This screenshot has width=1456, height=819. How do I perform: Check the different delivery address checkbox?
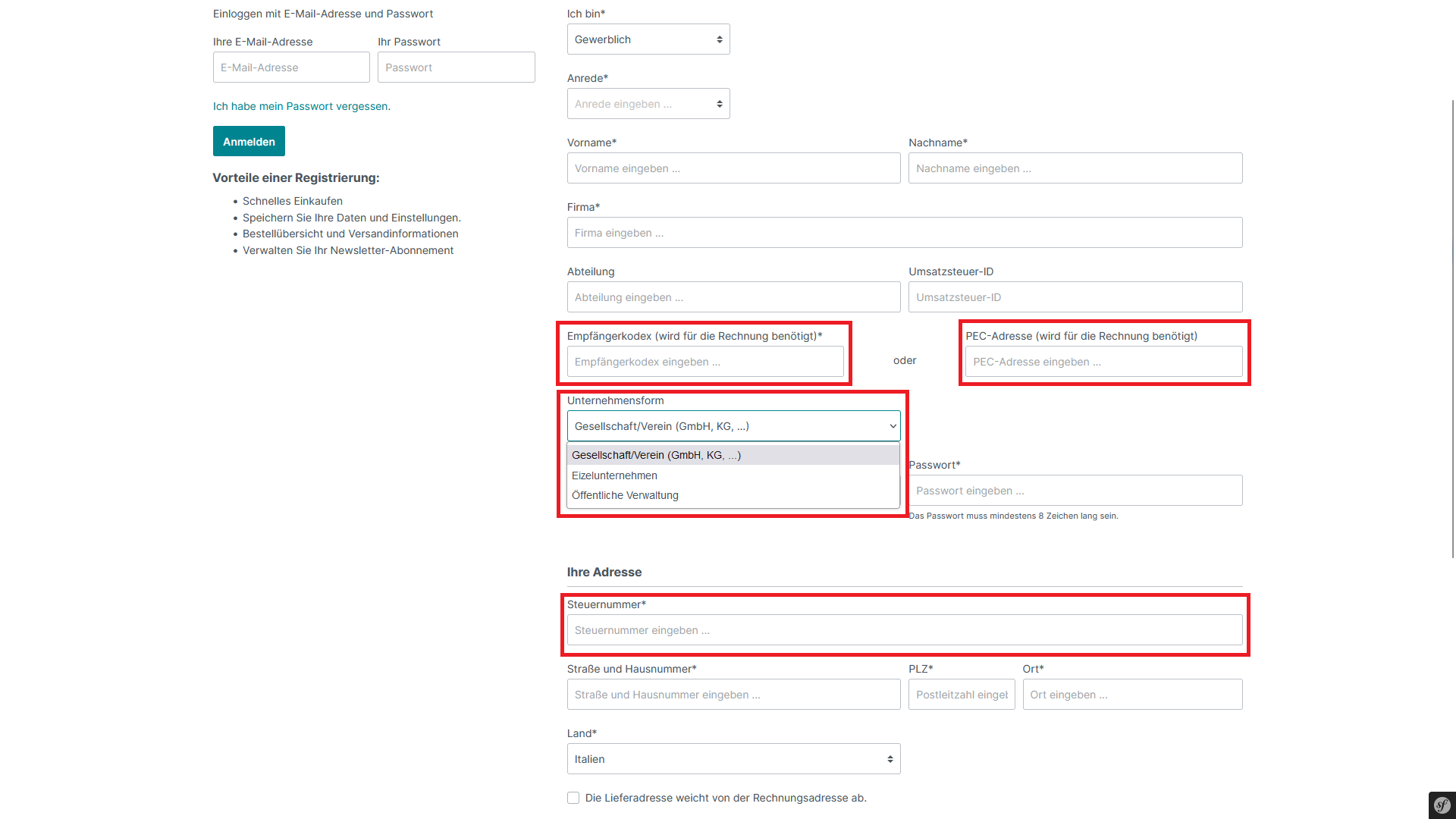pos(573,798)
